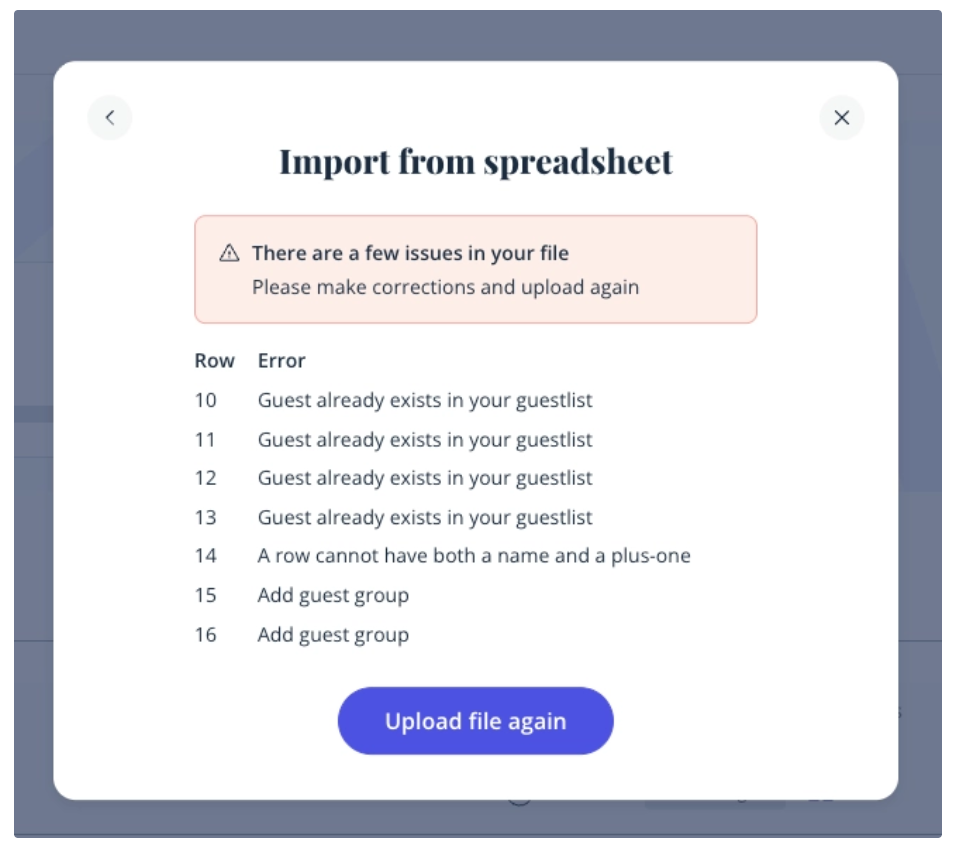
Task: Select the error message for row 13
Action: 425,518
